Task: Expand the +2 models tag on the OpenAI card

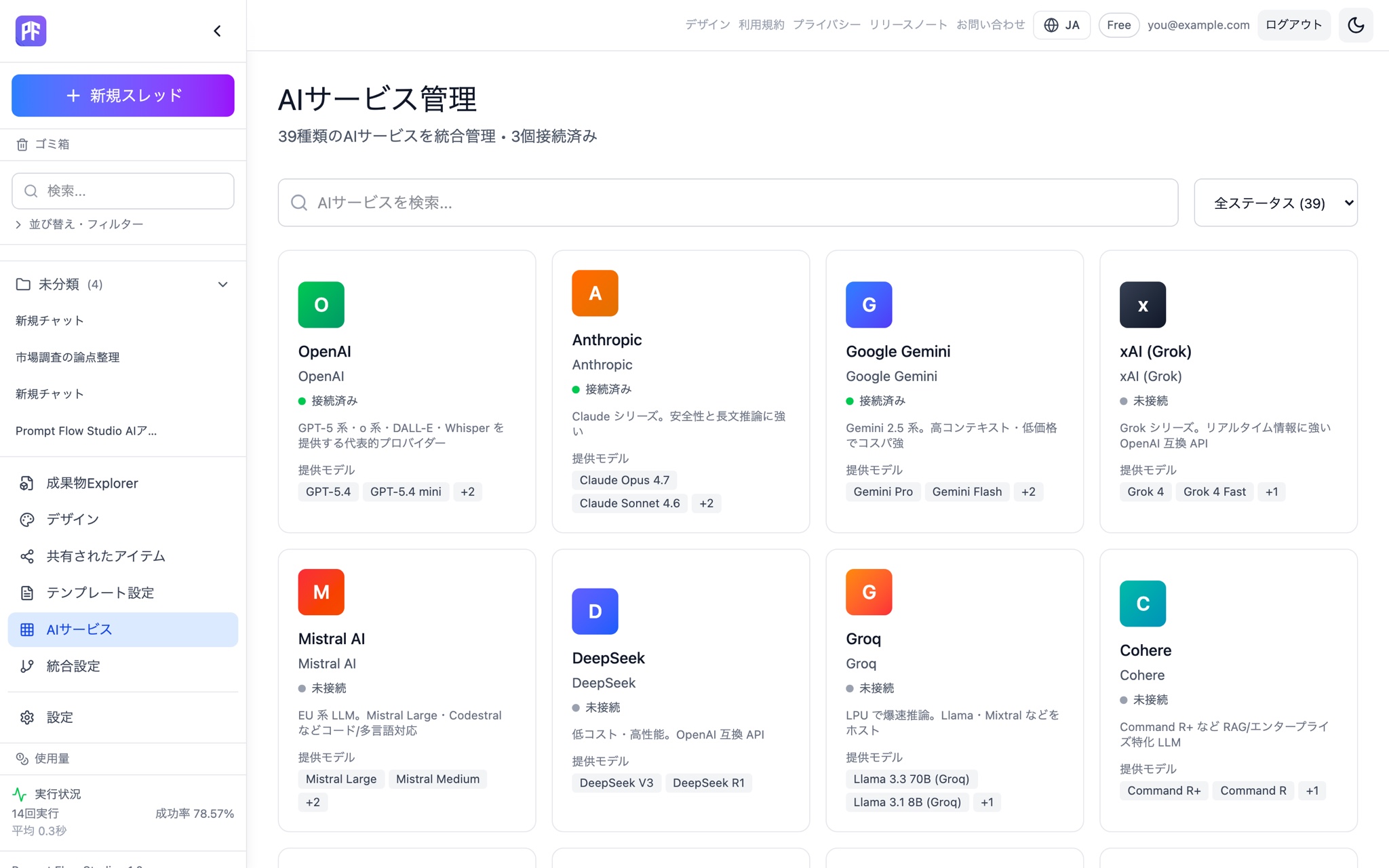Action: [468, 492]
